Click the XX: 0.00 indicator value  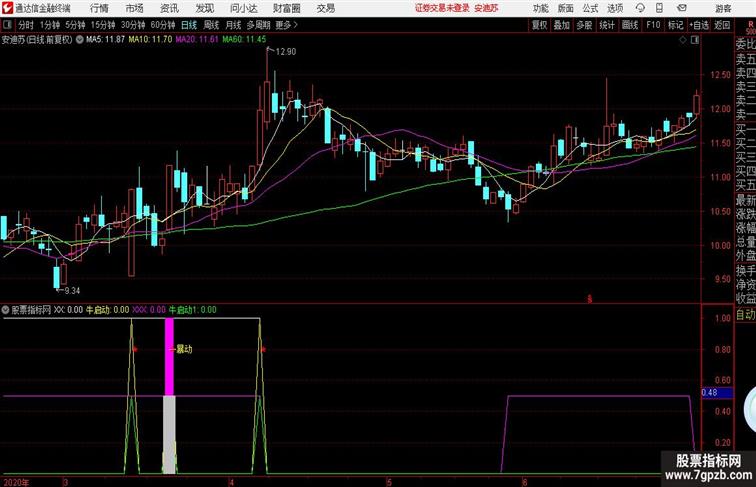click(x=68, y=310)
